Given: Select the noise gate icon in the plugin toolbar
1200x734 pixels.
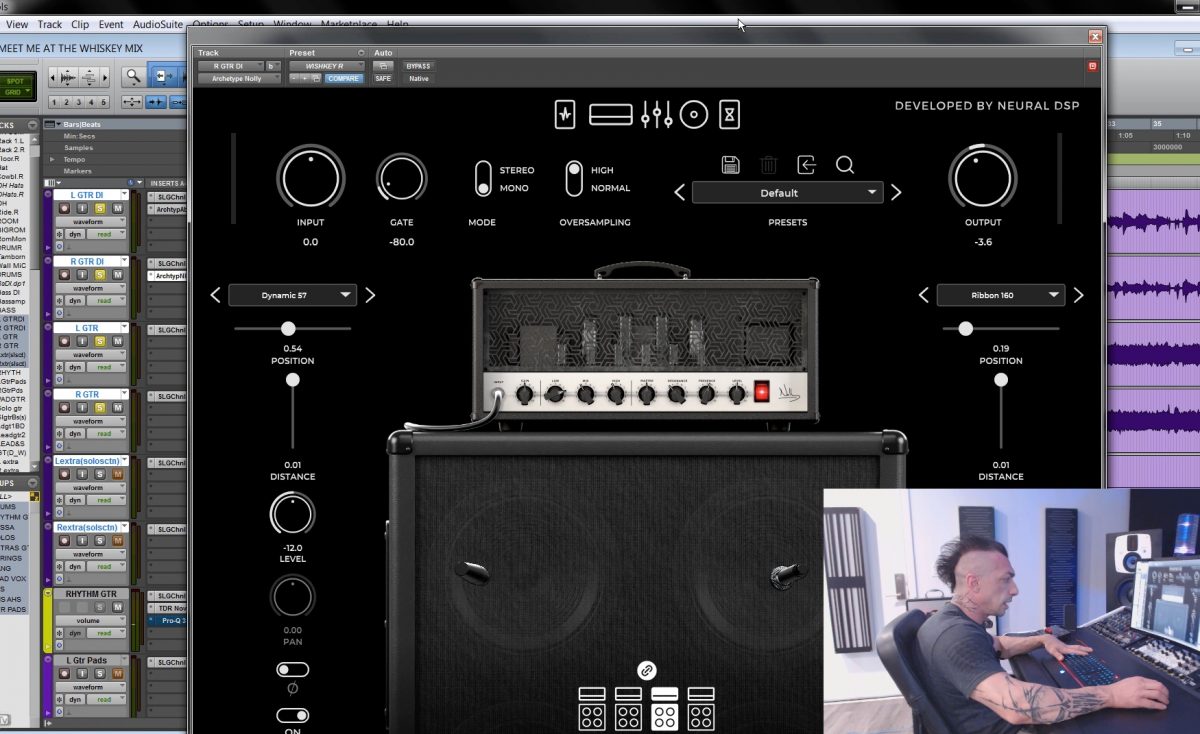Looking at the screenshot, I should point(564,114).
